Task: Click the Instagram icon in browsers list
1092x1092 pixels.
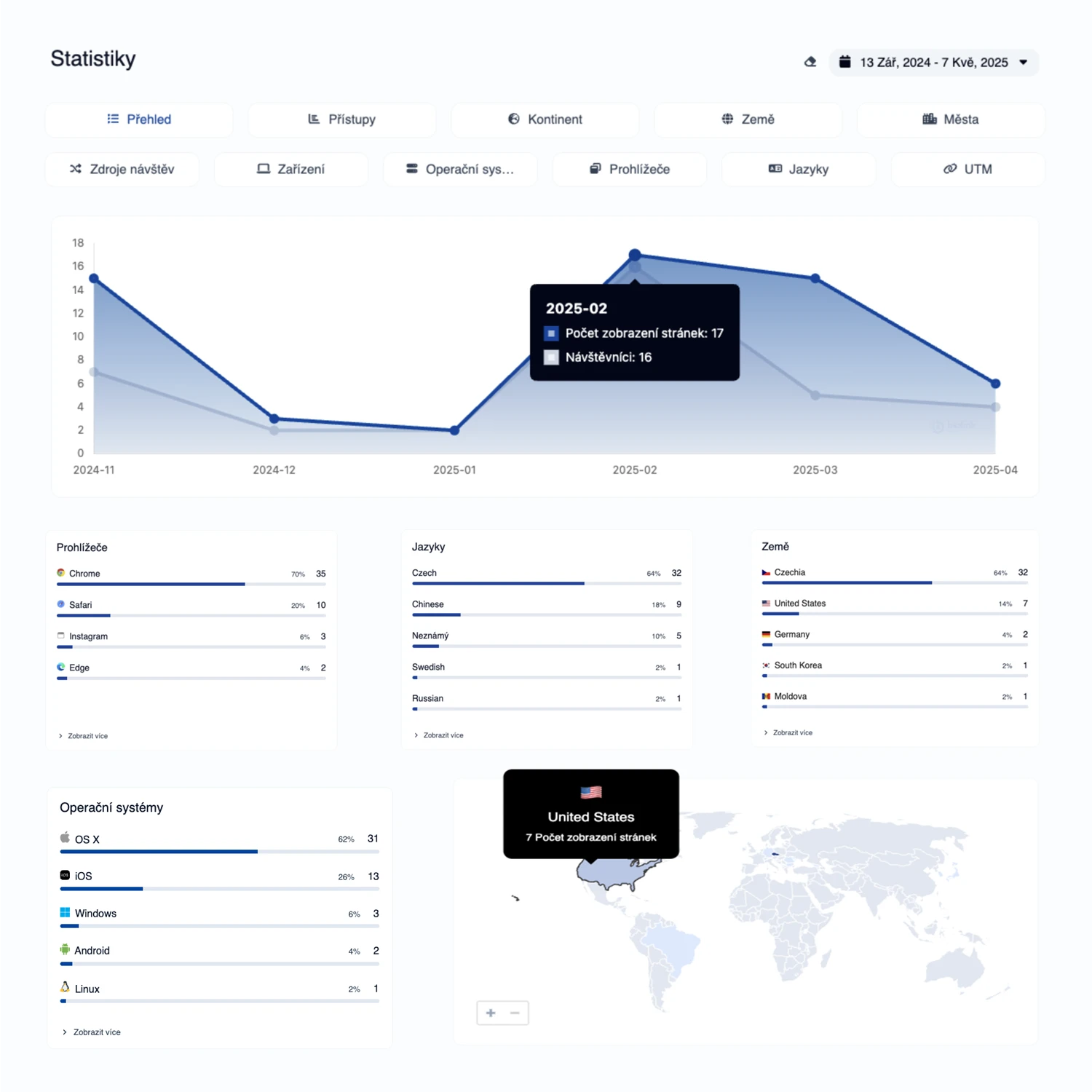Action: tap(61, 636)
